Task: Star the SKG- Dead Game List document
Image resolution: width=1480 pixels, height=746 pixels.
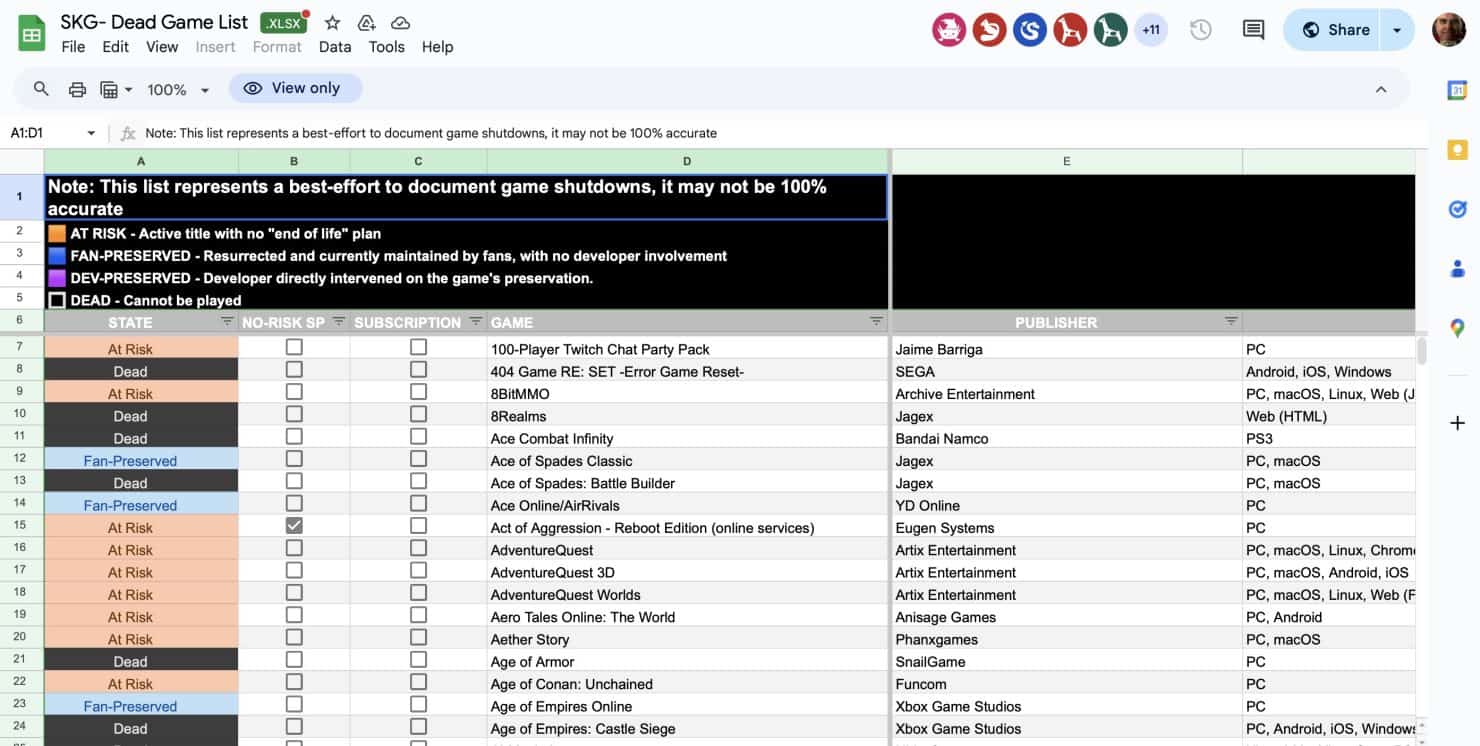Action: pos(333,23)
